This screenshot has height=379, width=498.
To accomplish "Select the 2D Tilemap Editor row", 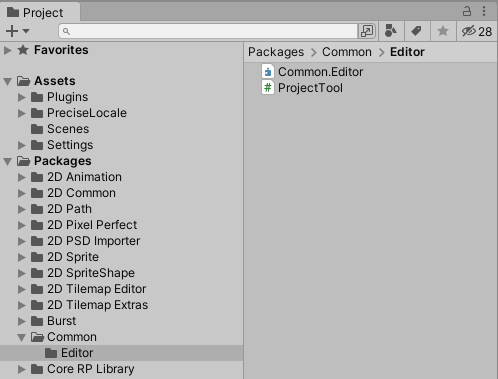I will pyautogui.click(x=122, y=289).
